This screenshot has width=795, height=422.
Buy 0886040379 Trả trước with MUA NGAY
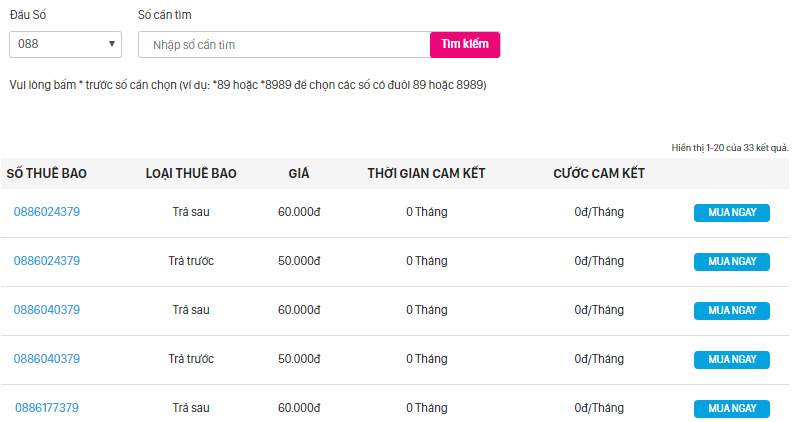point(732,360)
